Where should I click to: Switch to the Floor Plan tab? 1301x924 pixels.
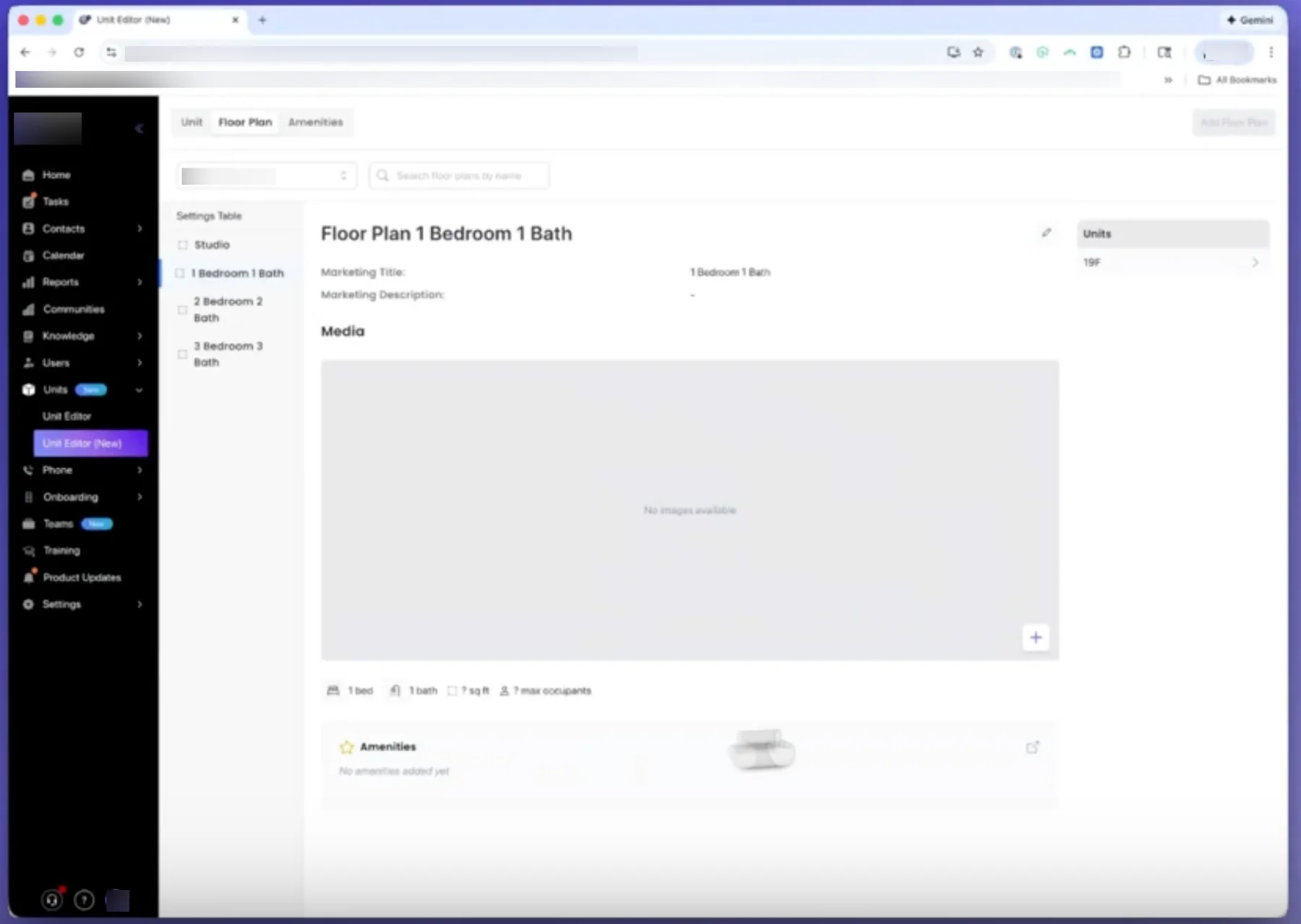click(x=245, y=122)
